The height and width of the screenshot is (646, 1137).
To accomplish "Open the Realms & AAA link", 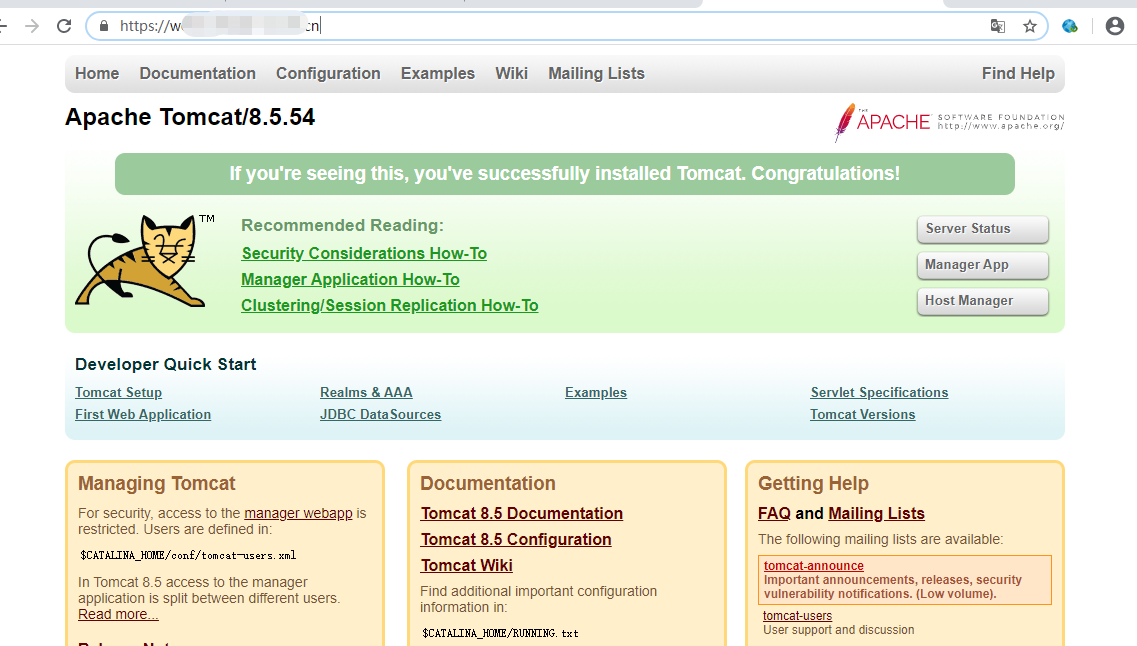I will coord(366,392).
